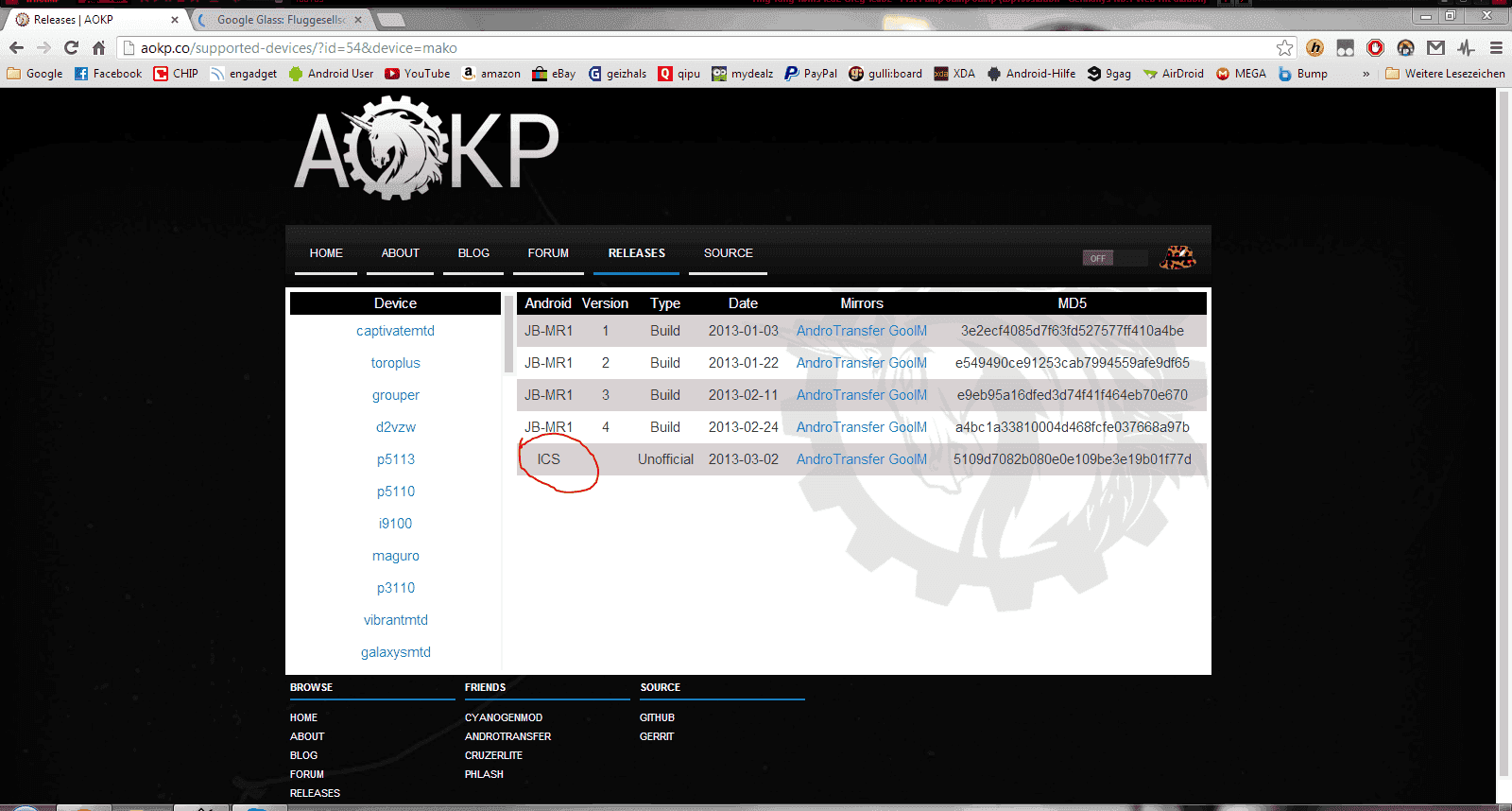
Task: Open the Google bookmark
Action: click(x=35, y=74)
